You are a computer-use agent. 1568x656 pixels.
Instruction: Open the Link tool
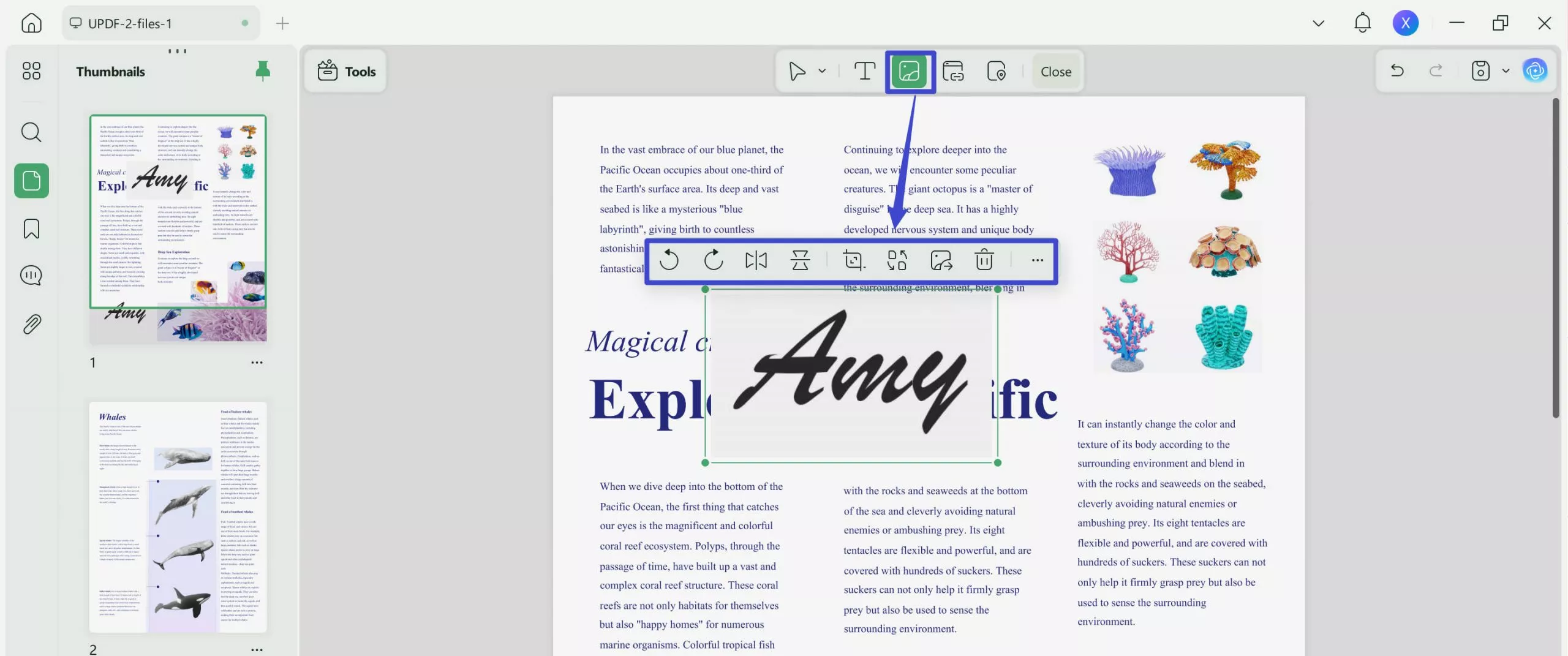pos(954,71)
